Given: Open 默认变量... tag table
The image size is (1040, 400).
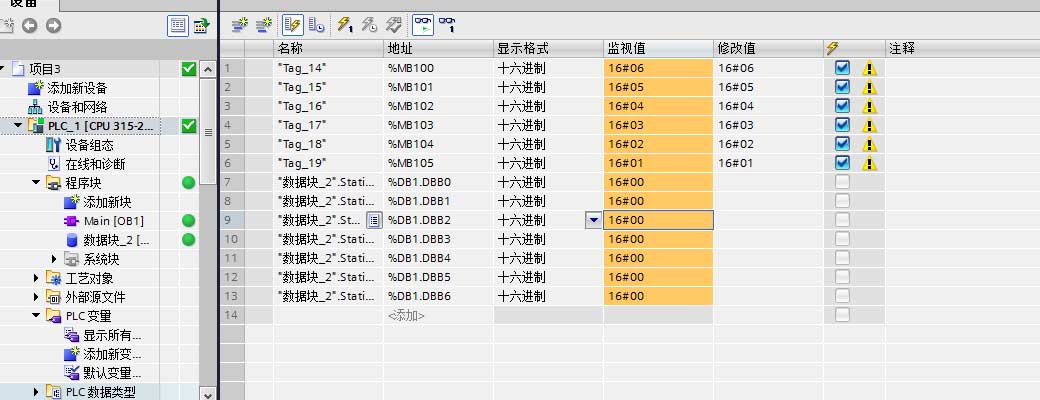Looking at the screenshot, I should tap(111, 373).
